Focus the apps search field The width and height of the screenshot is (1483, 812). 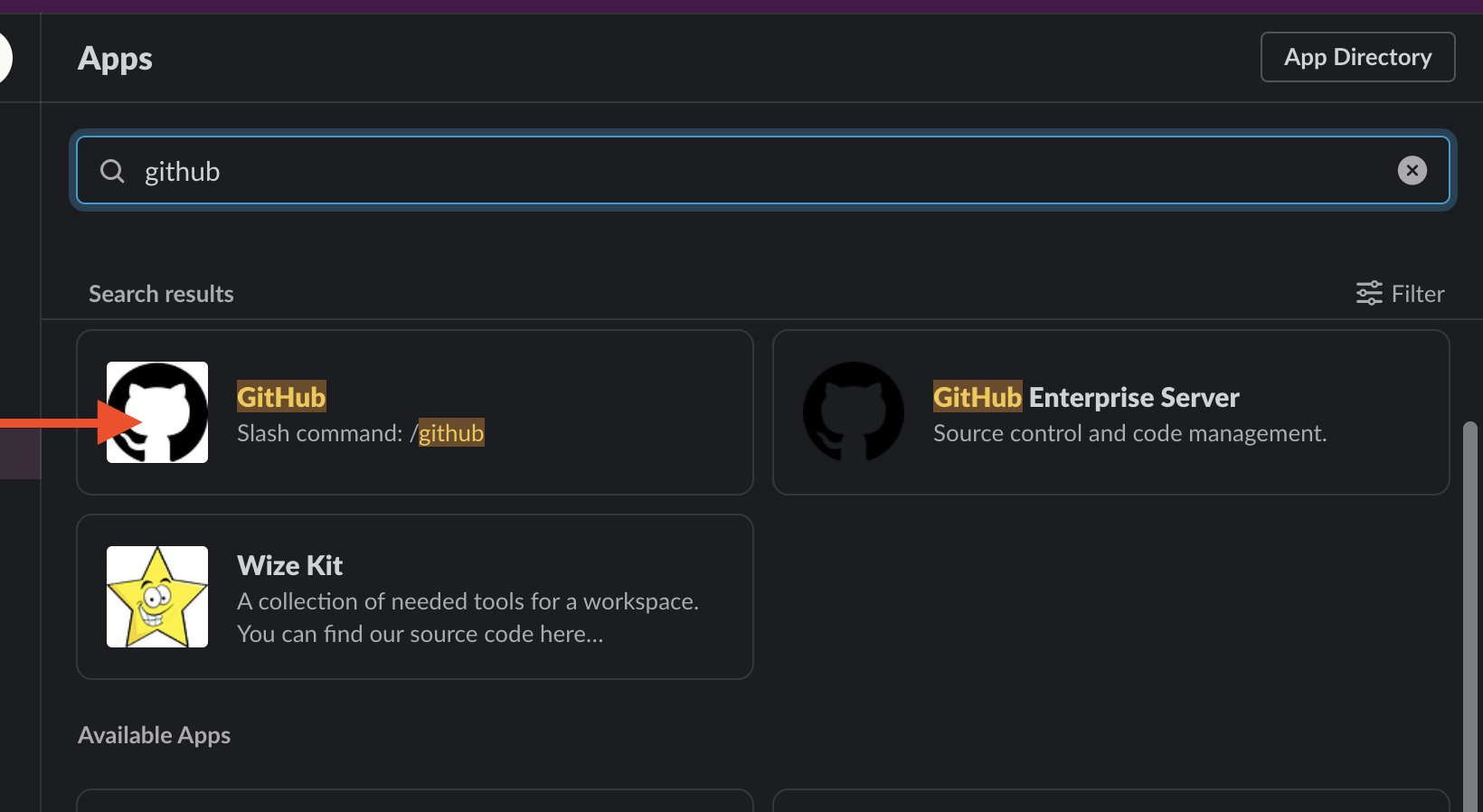point(762,170)
